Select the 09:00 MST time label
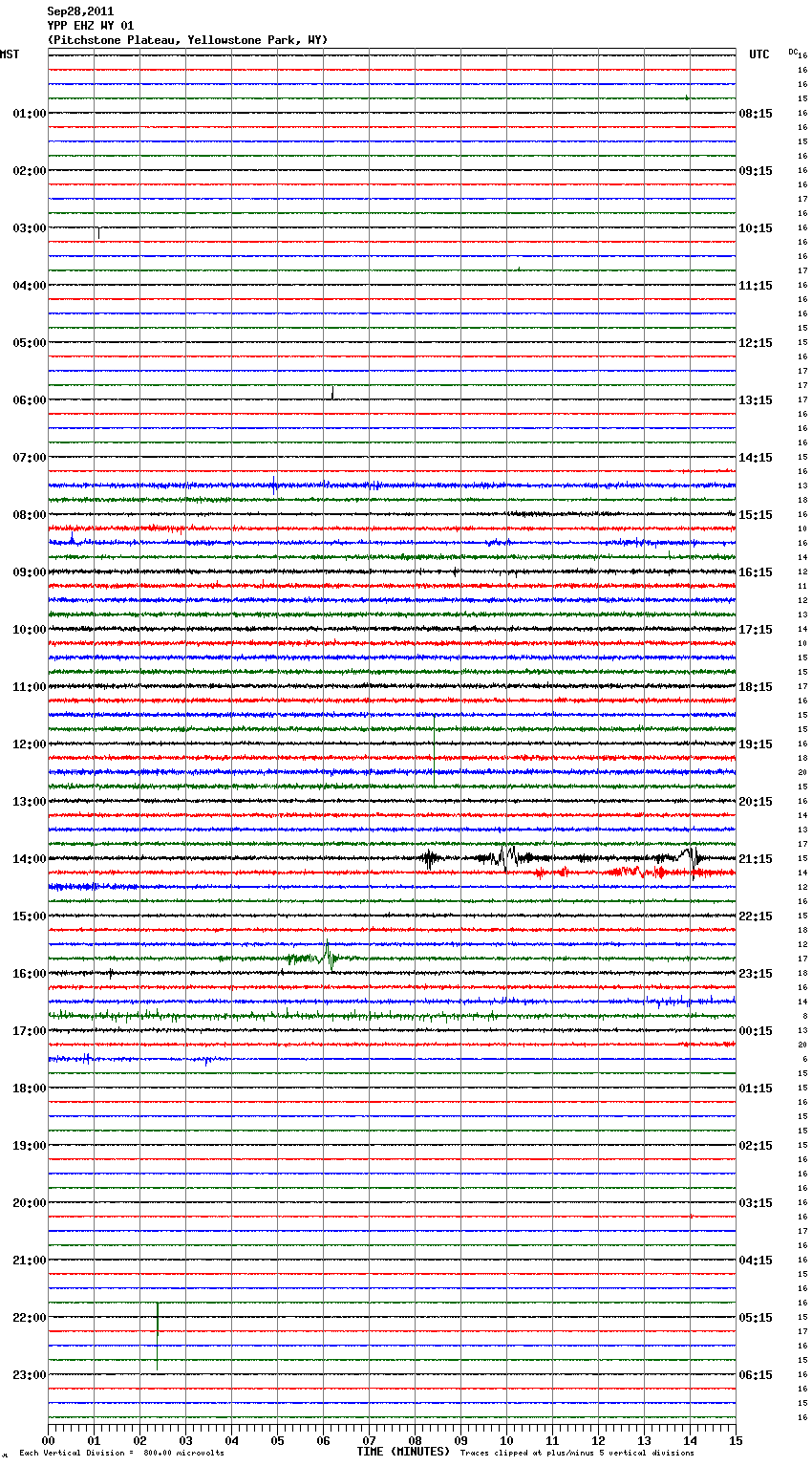Image resolution: width=812 pixels, height=1466 pixels. [29, 572]
